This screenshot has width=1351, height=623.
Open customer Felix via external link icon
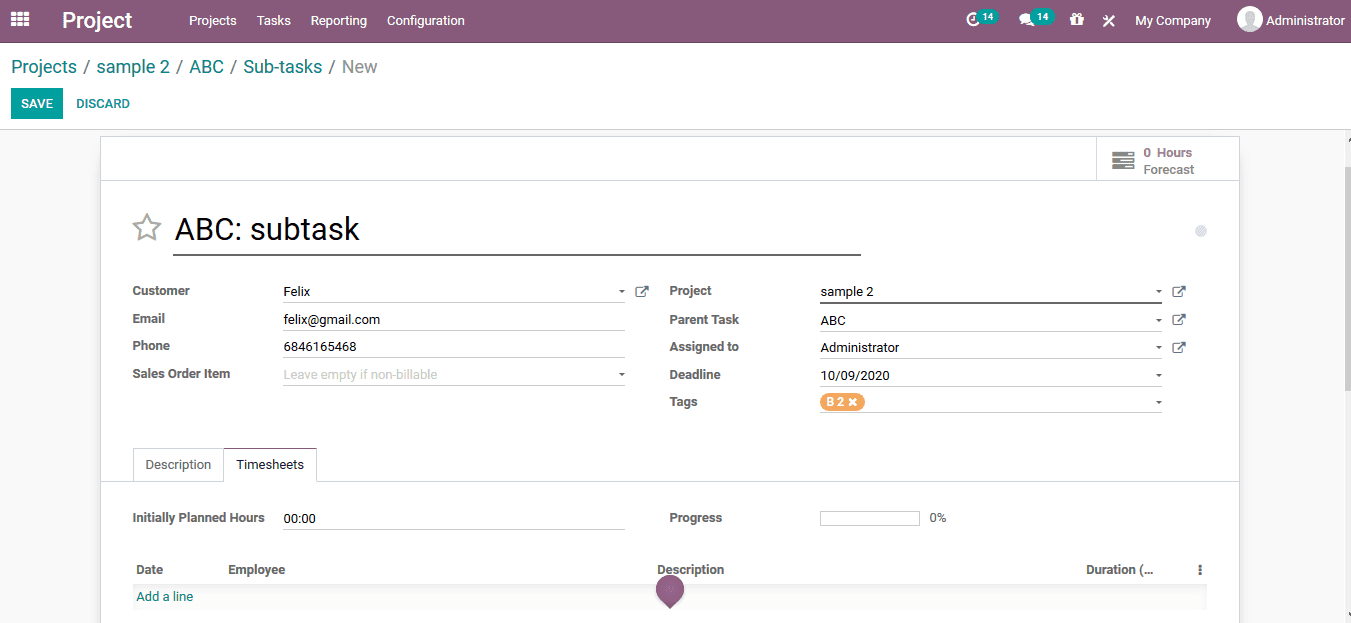tap(641, 291)
